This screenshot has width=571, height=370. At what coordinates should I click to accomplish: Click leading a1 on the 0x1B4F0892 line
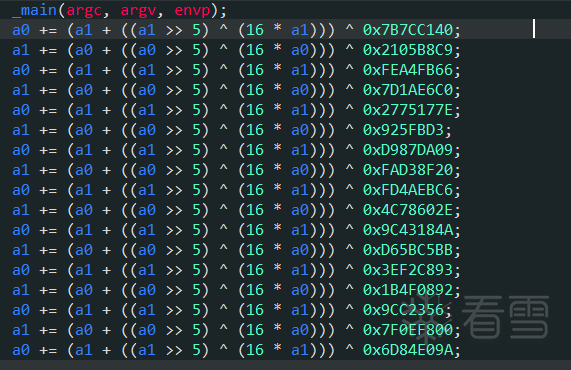tap(21, 290)
